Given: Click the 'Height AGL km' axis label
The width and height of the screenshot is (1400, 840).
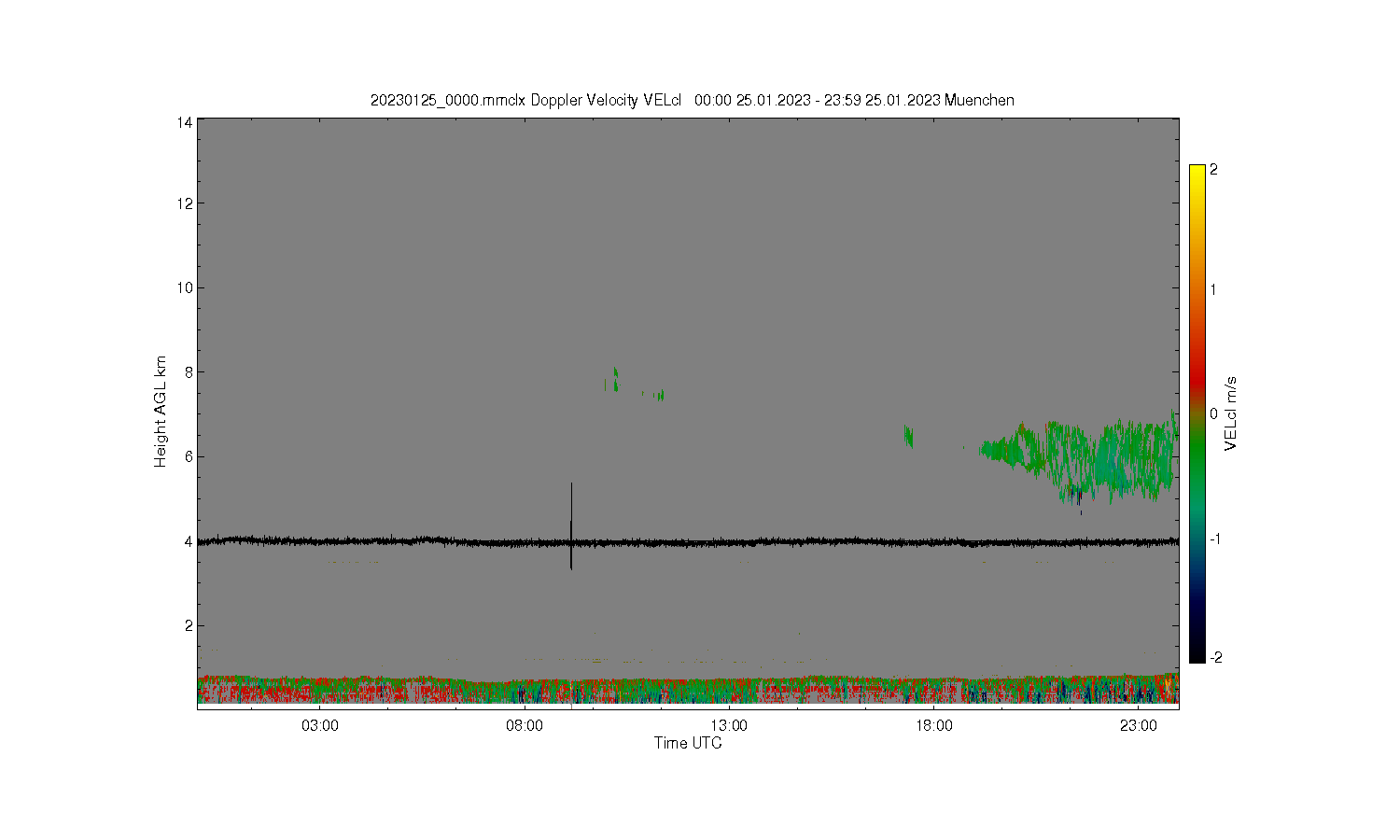Looking at the screenshot, I should click(161, 412).
